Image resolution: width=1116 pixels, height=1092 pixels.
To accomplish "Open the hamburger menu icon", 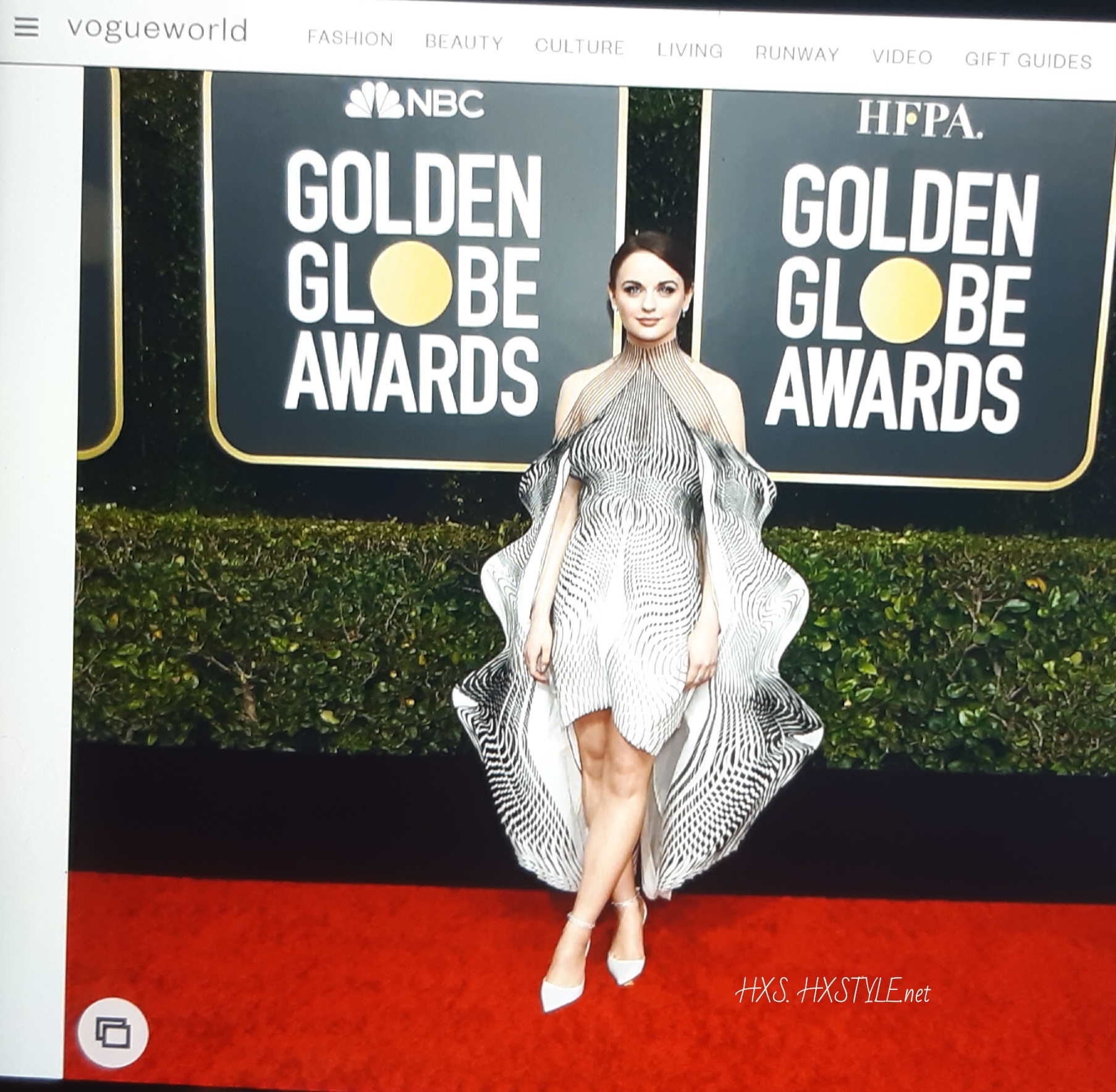I will [x=26, y=28].
